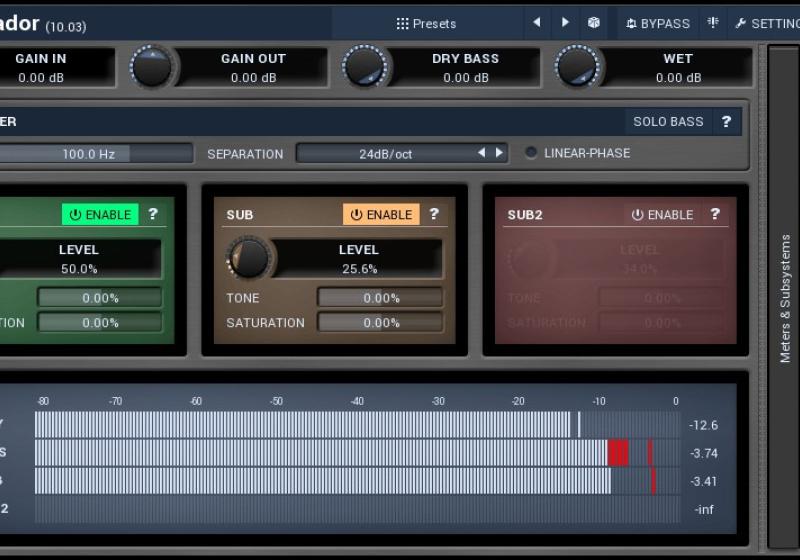Open the Settings menu

pyautogui.click(x=767, y=23)
